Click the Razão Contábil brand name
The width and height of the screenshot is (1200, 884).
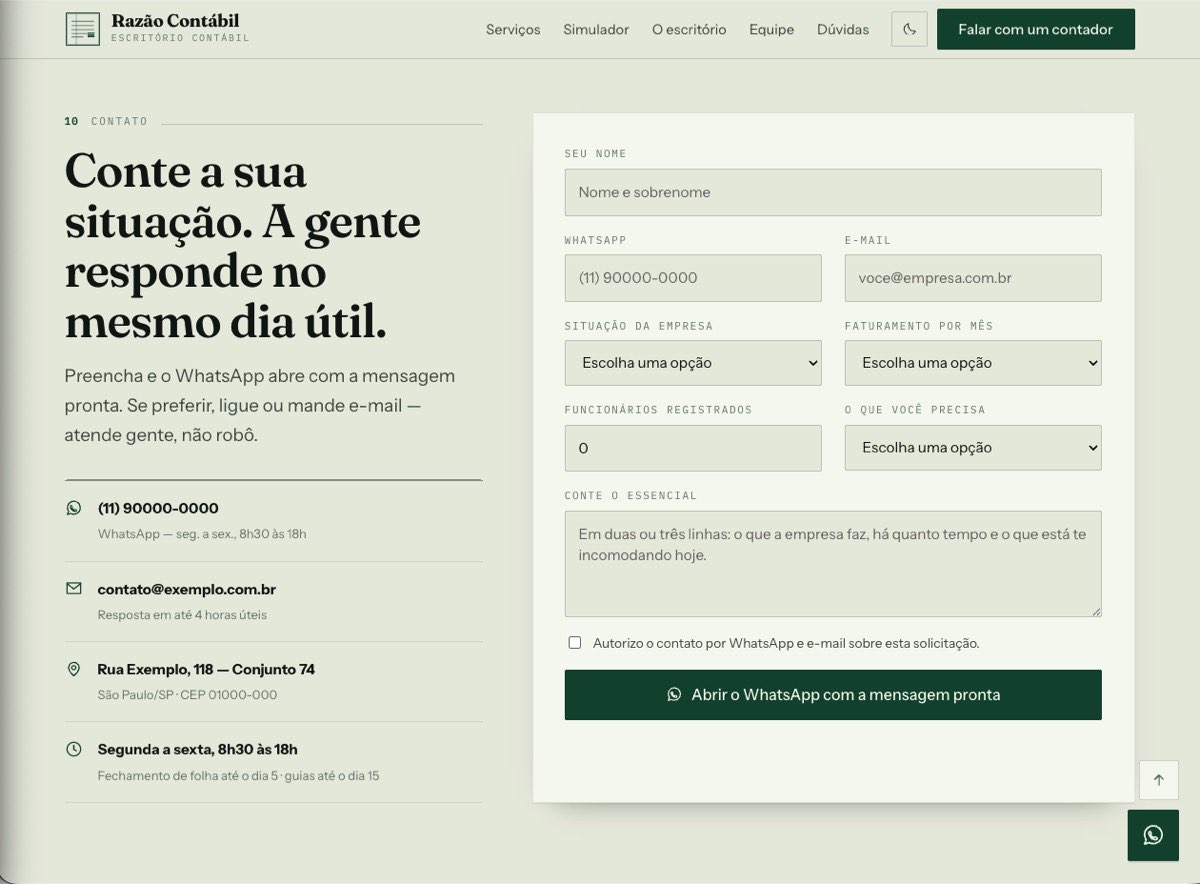coord(176,21)
